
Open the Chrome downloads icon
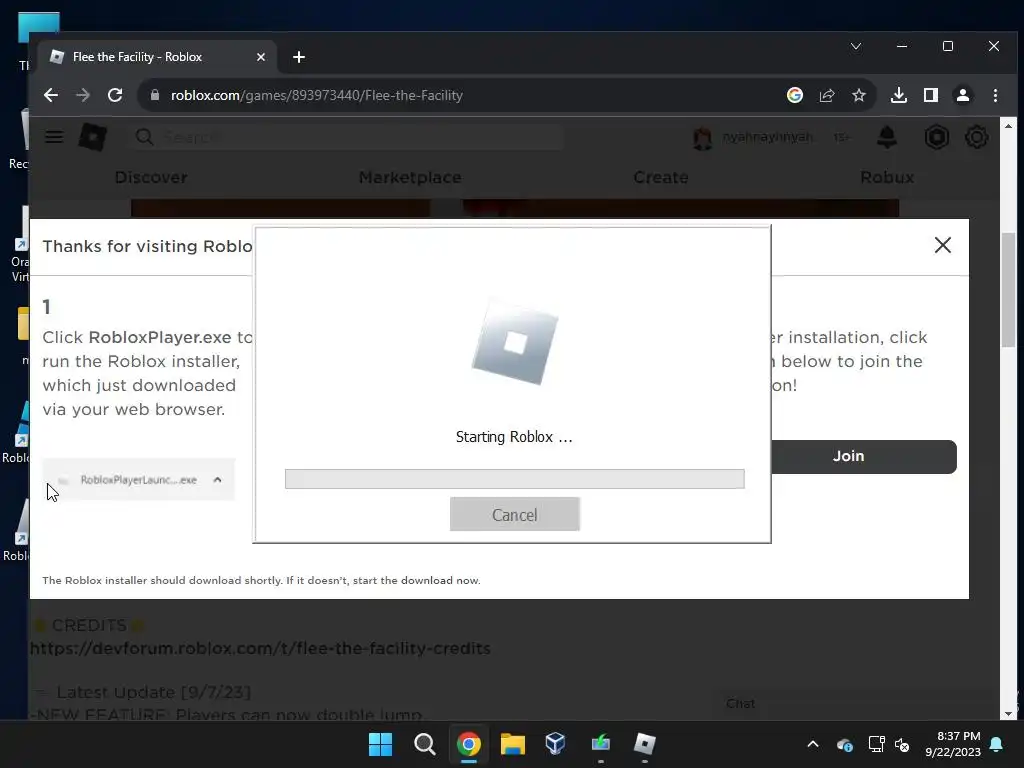899,95
